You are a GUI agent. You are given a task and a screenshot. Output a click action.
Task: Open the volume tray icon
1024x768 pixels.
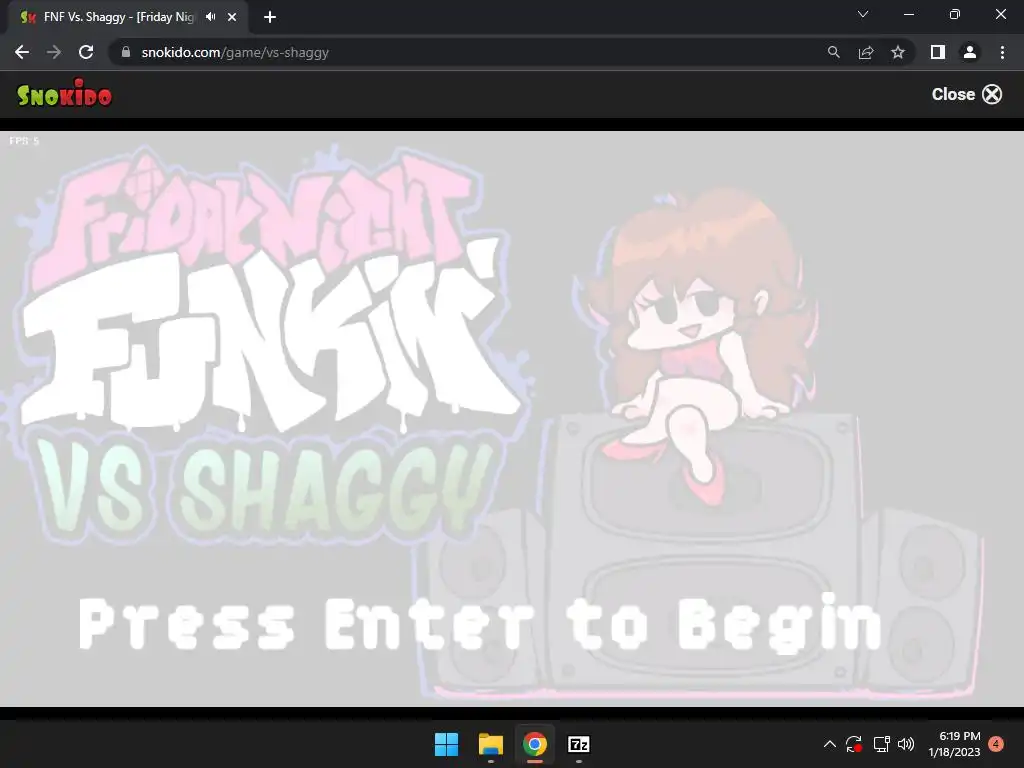906,744
